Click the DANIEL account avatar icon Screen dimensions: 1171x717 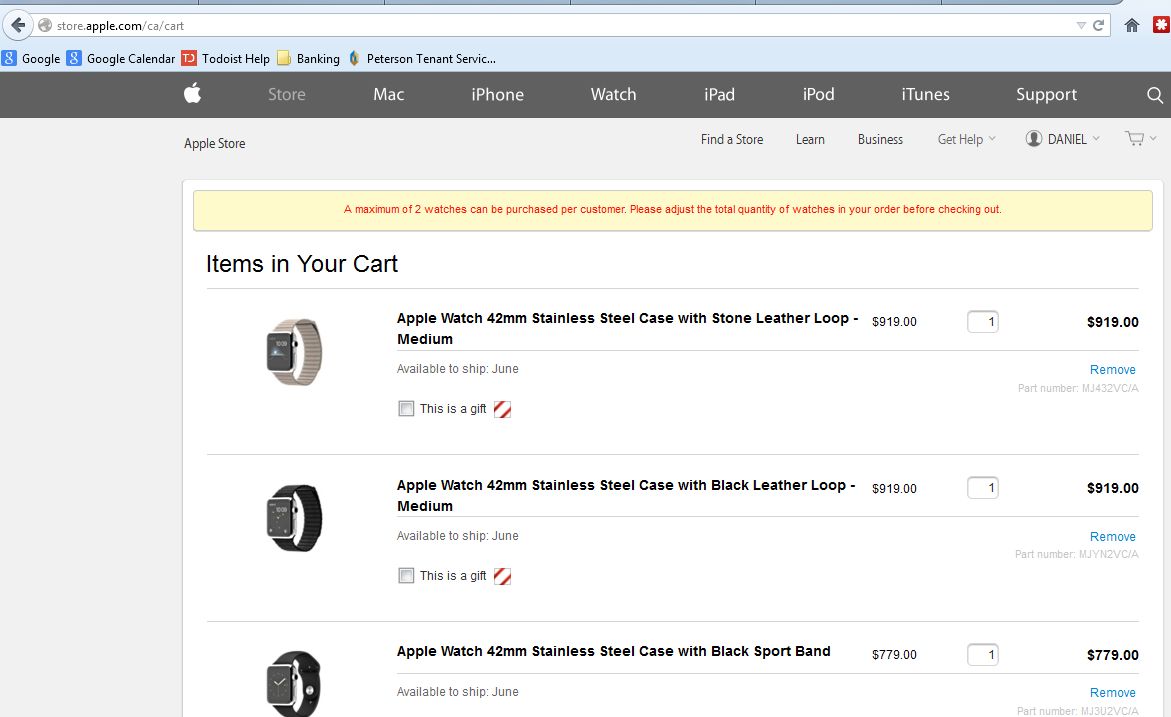pyautogui.click(x=1034, y=138)
